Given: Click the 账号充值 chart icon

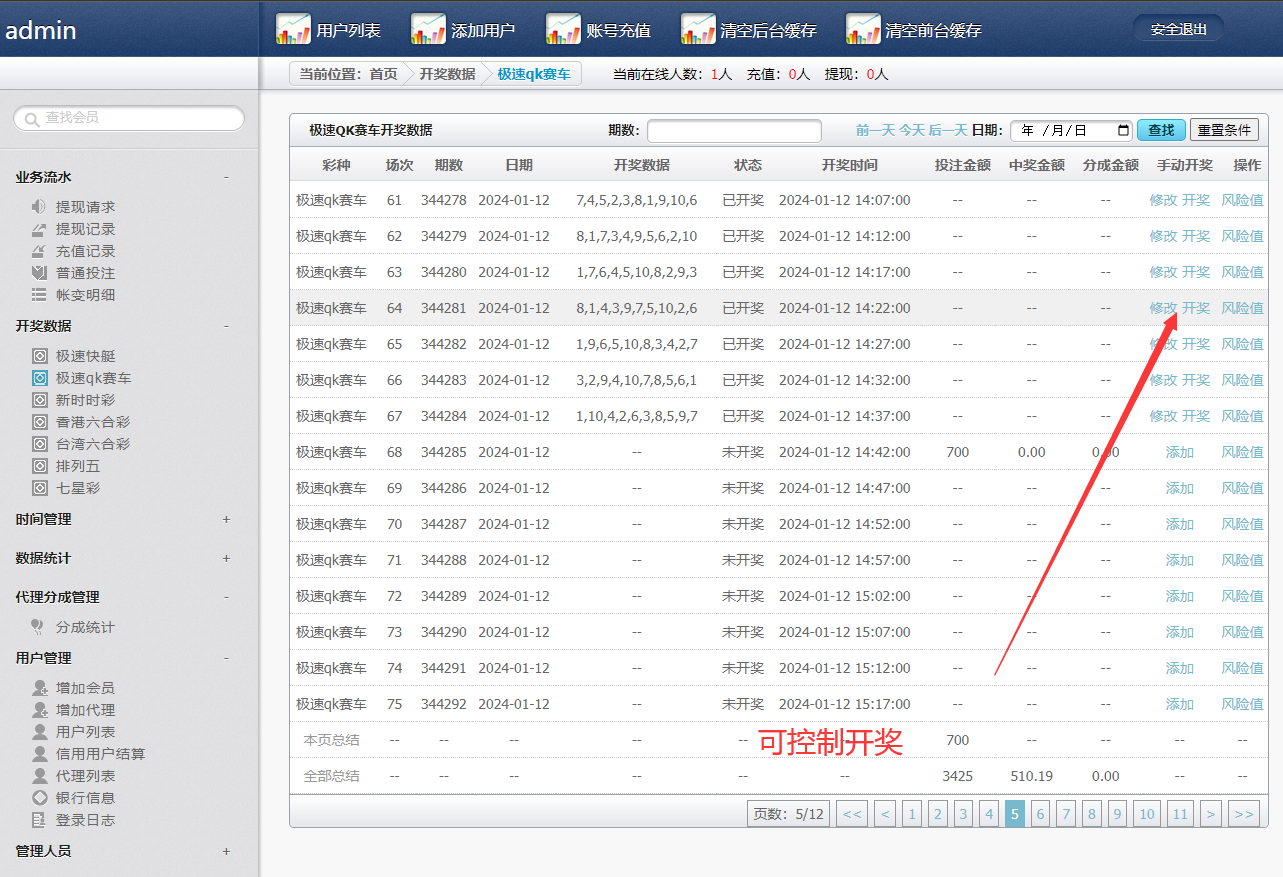Looking at the screenshot, I should [x=563, y=29].
